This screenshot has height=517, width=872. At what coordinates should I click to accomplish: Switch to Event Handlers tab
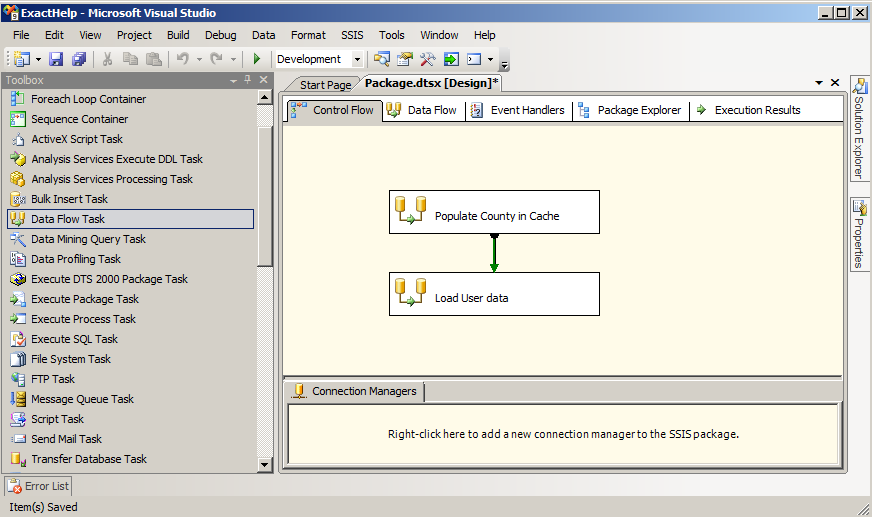(x=518, y=110)
